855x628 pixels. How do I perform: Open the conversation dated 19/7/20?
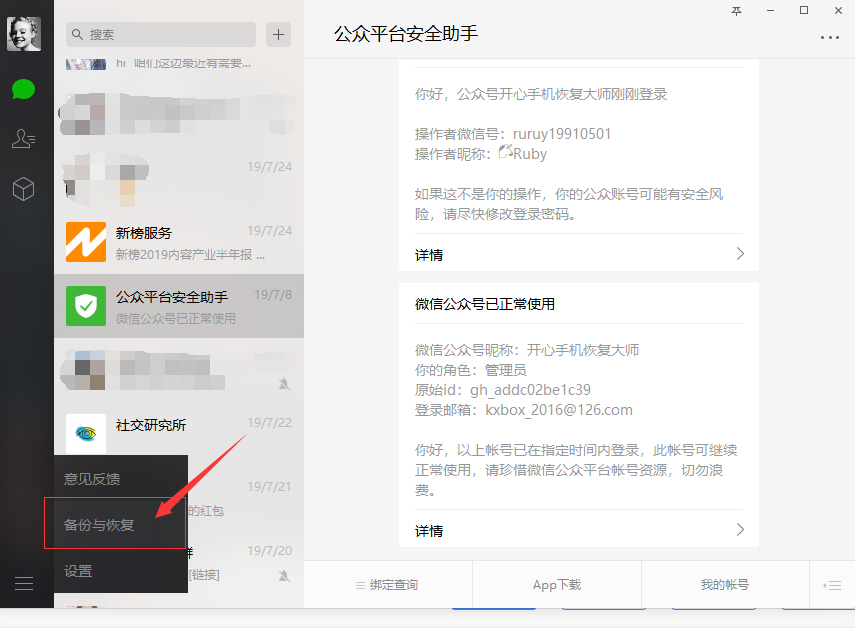click(245, 561)
